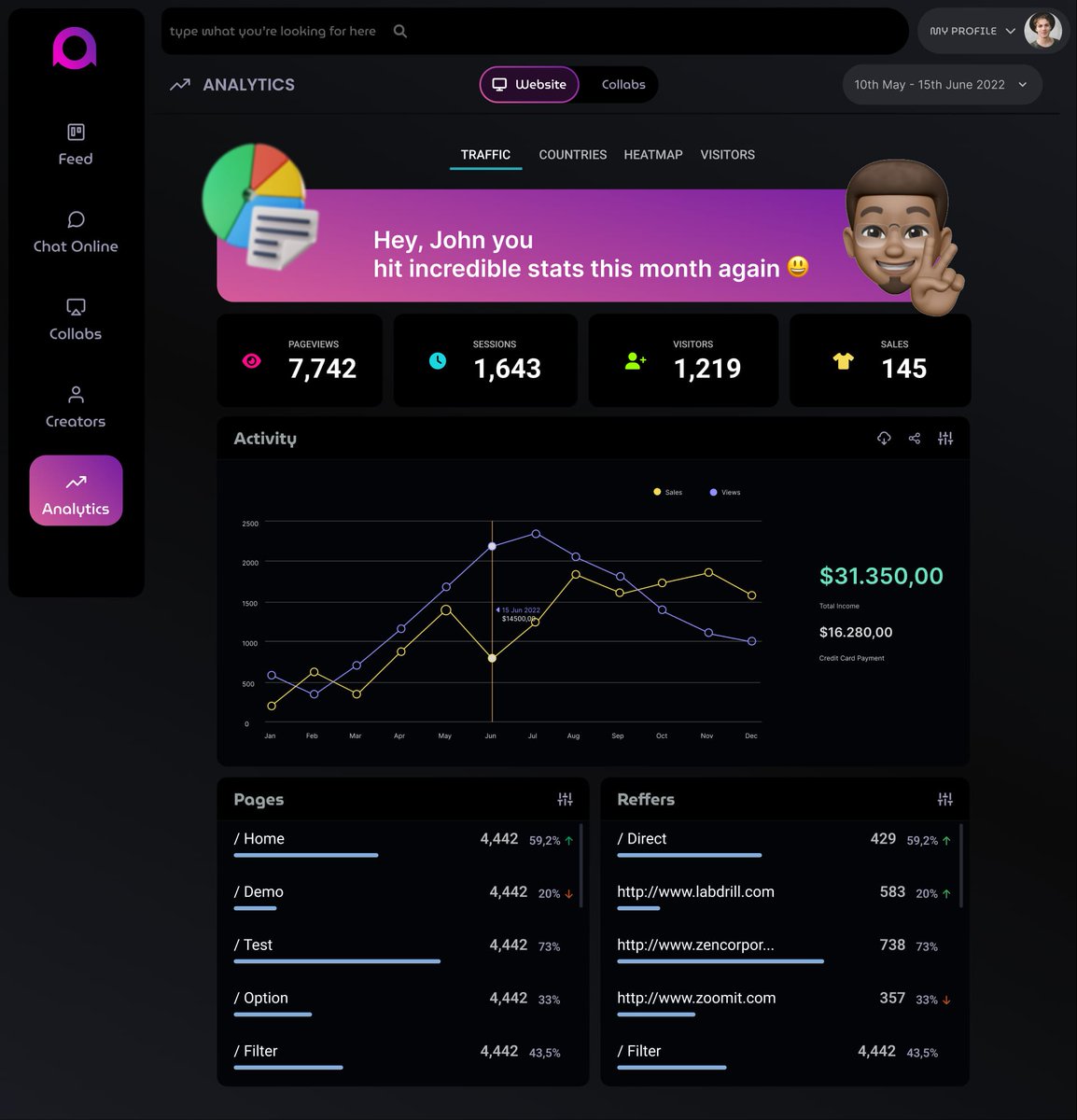Screen dimensions: 1077x1120
Task: Open the Sales 145 card
Action: tap(880, 360)
